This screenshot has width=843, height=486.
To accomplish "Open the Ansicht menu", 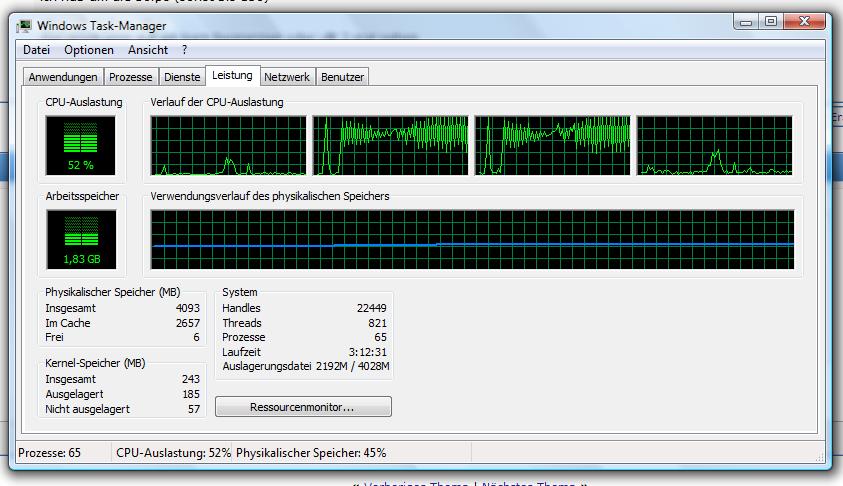I will point(148,50).
